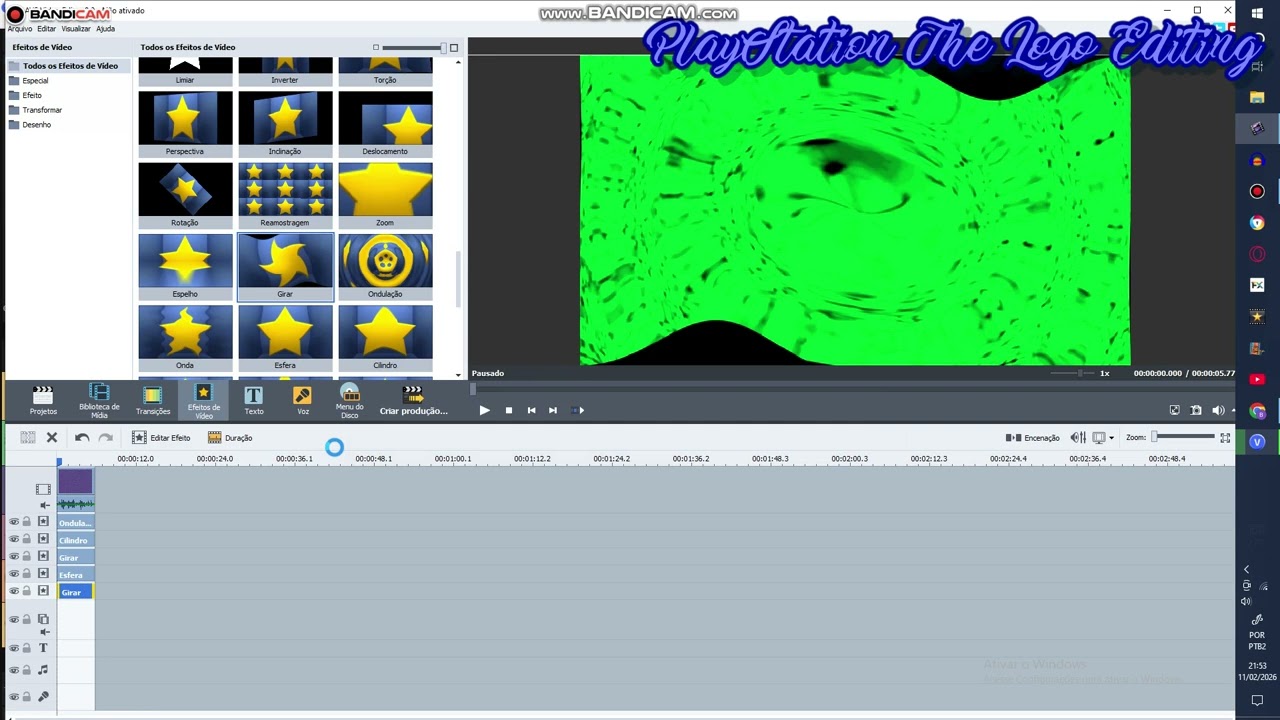Select the Transformar folder
Viewport: 1280px width, 720px height.
[36, 110]
